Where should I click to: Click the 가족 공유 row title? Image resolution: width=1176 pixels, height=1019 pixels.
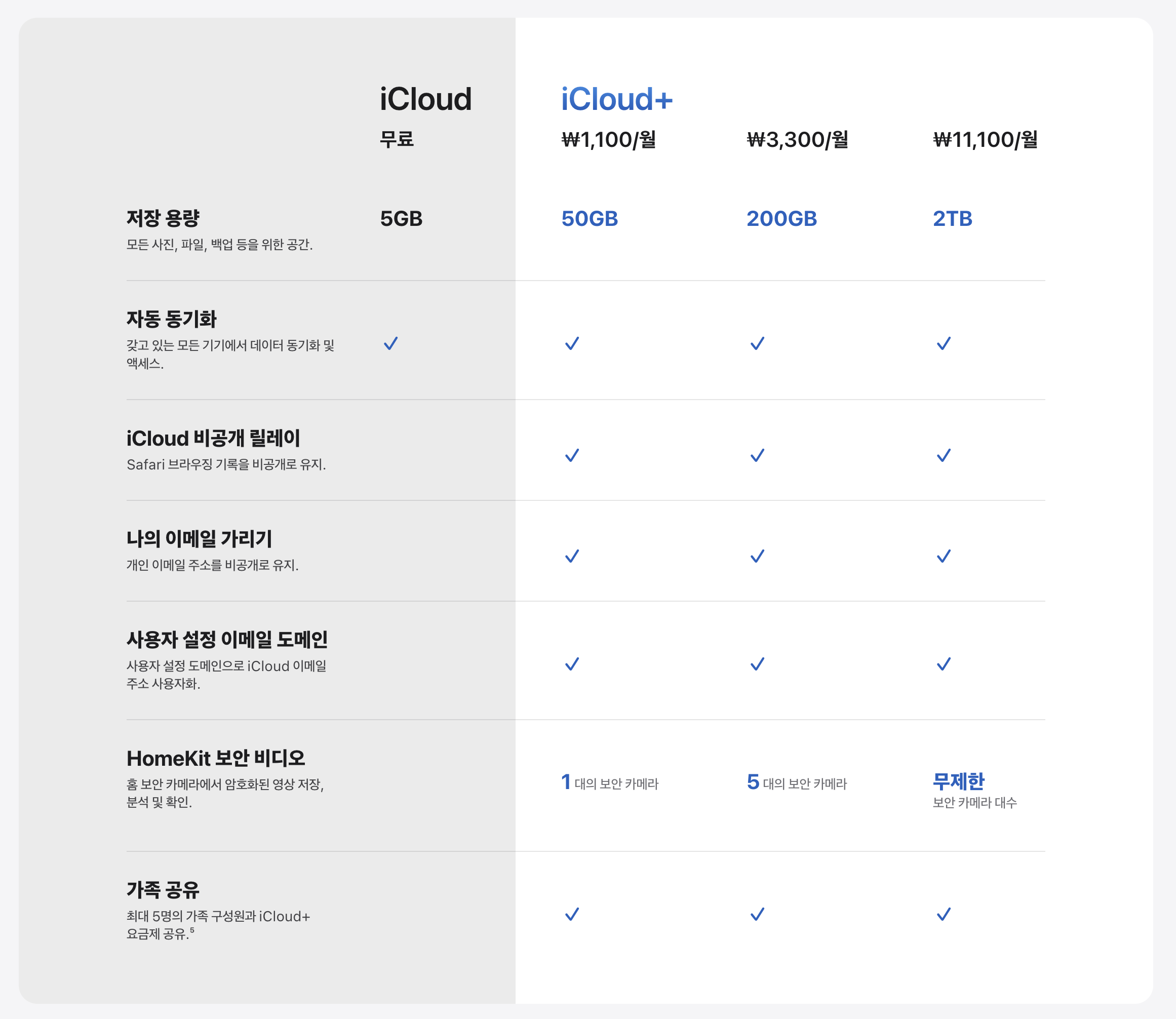point(163,890)
